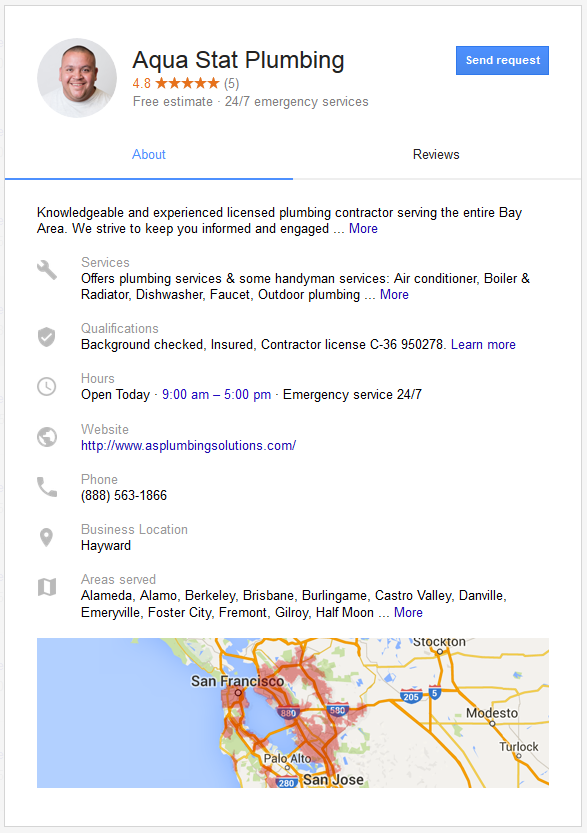Click the shield Qualifications checkmark icon
This screenshot has width=587, height=833.
pos(47,337)
